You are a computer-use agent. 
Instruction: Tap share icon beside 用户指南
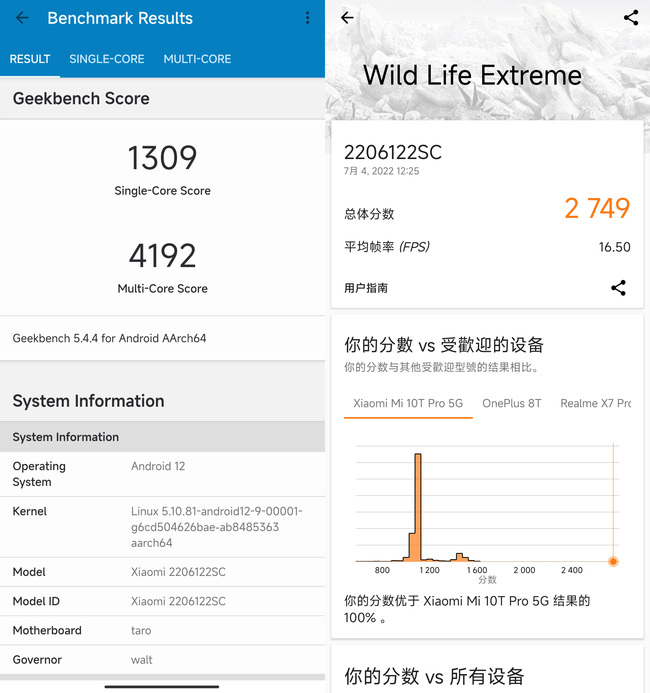[x=618, y=288]
